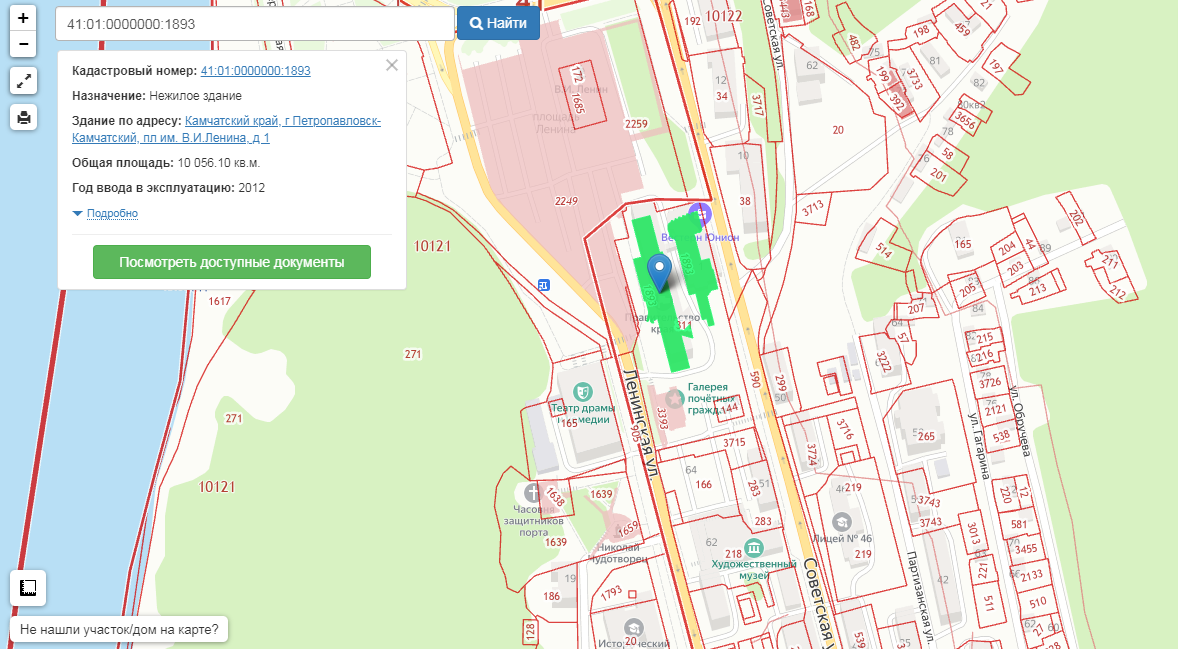
Task: Click the Вестерн Юнион purple icon
Action: (x=701, y=211)
